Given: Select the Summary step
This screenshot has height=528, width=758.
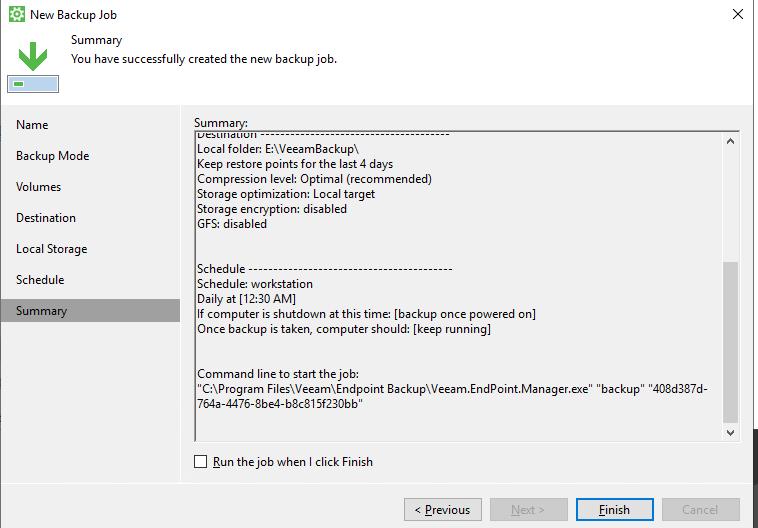Looking at the screenshot, I should [x=90, y=310].
